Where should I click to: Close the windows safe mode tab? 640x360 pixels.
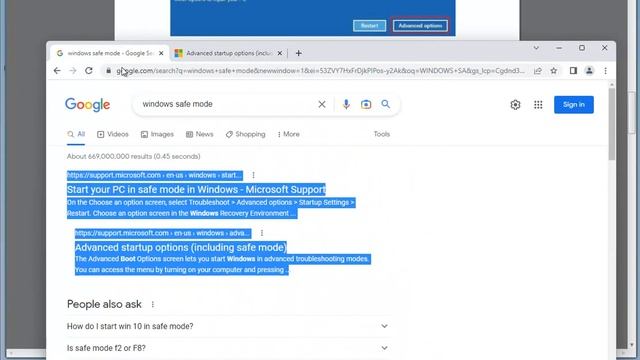(x=161, y=53)
